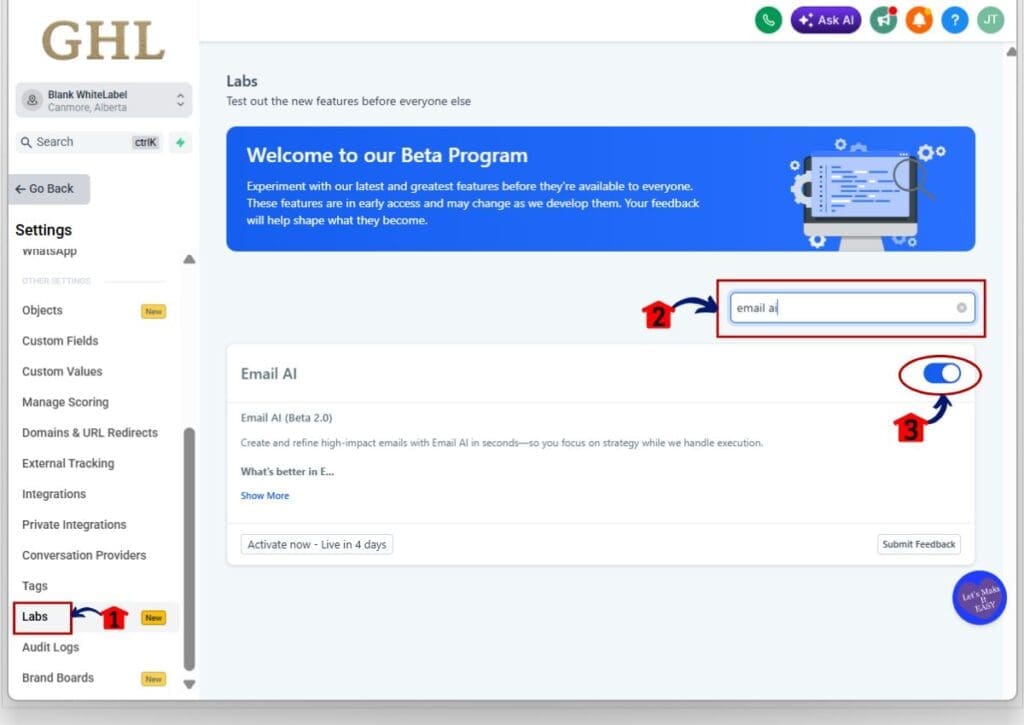Click the blue help question mark icon
1024x725 pixels.
pos(954,19)
